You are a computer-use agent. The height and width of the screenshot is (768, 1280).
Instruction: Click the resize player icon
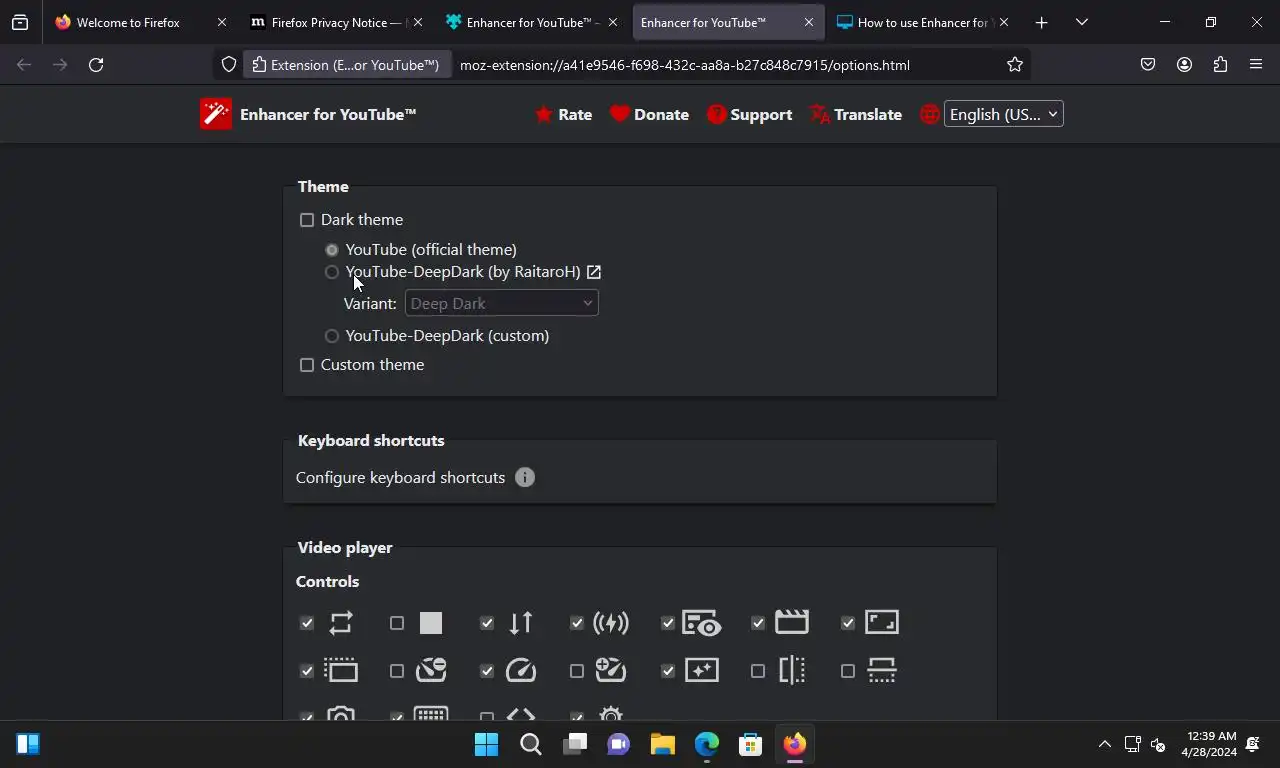(x=881, y=622)
